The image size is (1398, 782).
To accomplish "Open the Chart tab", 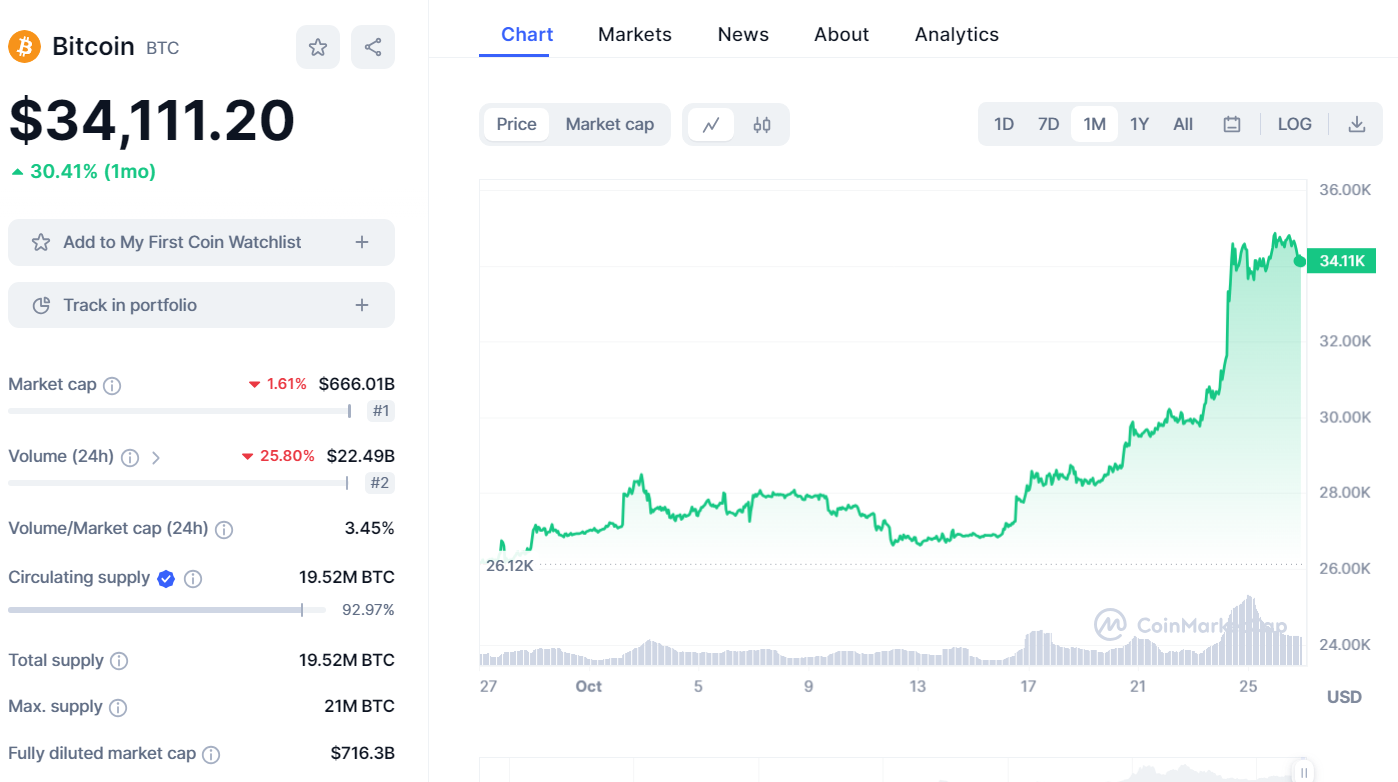I will [x=527, y=34].
